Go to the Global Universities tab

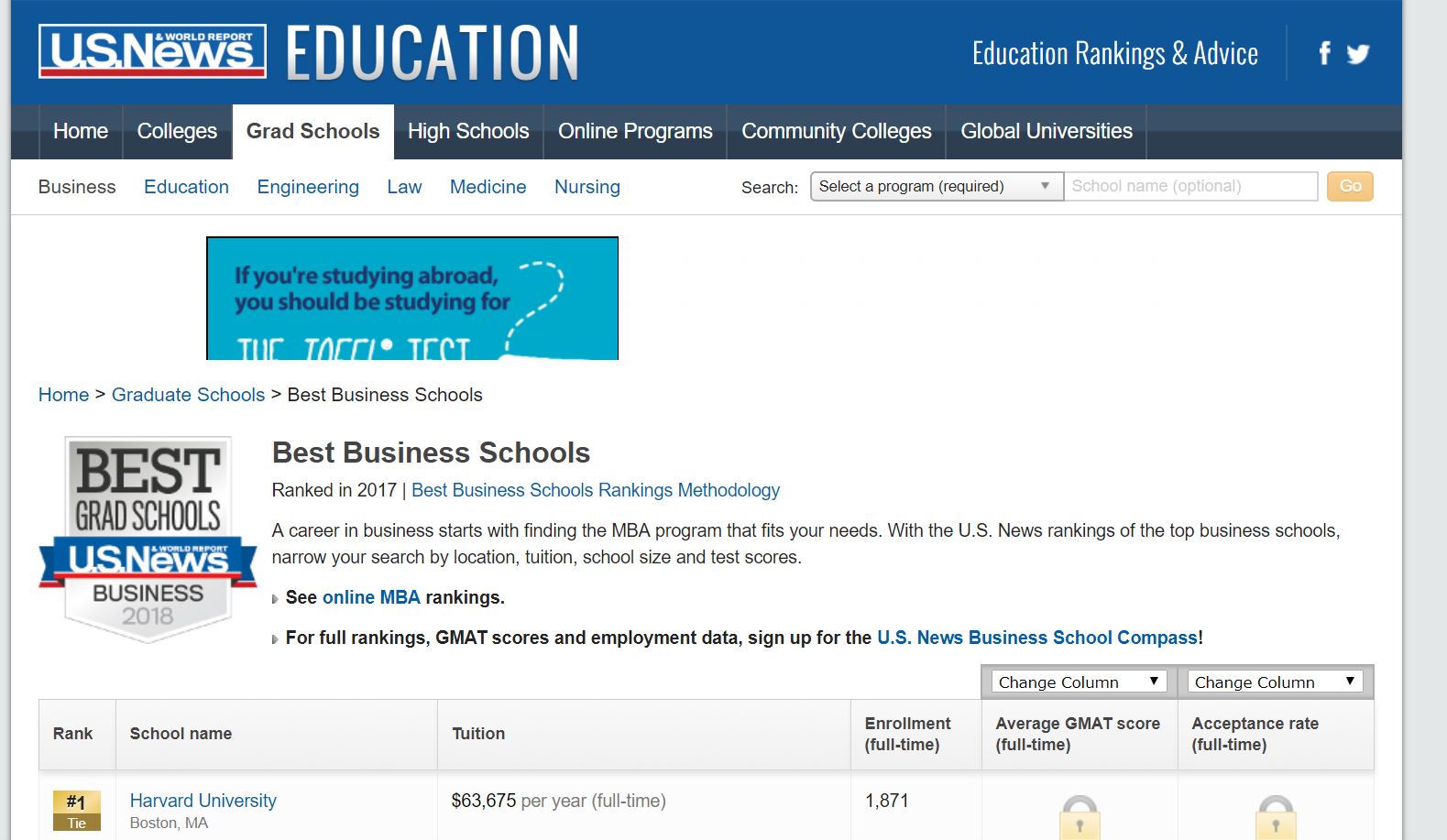click(x=1046, y=132)
